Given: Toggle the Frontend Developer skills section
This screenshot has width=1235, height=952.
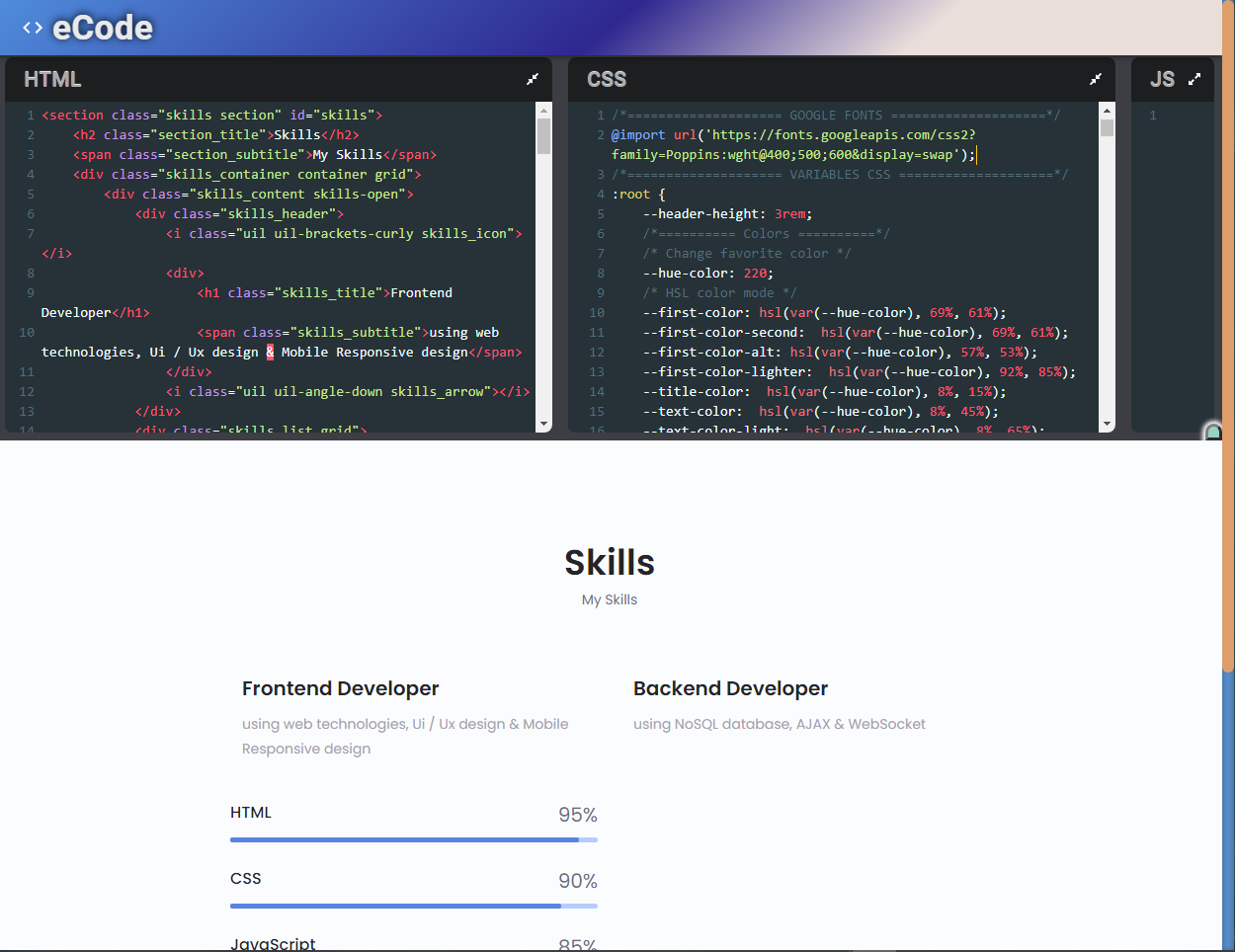Looking at the screenshot, I should coord(340,688).
